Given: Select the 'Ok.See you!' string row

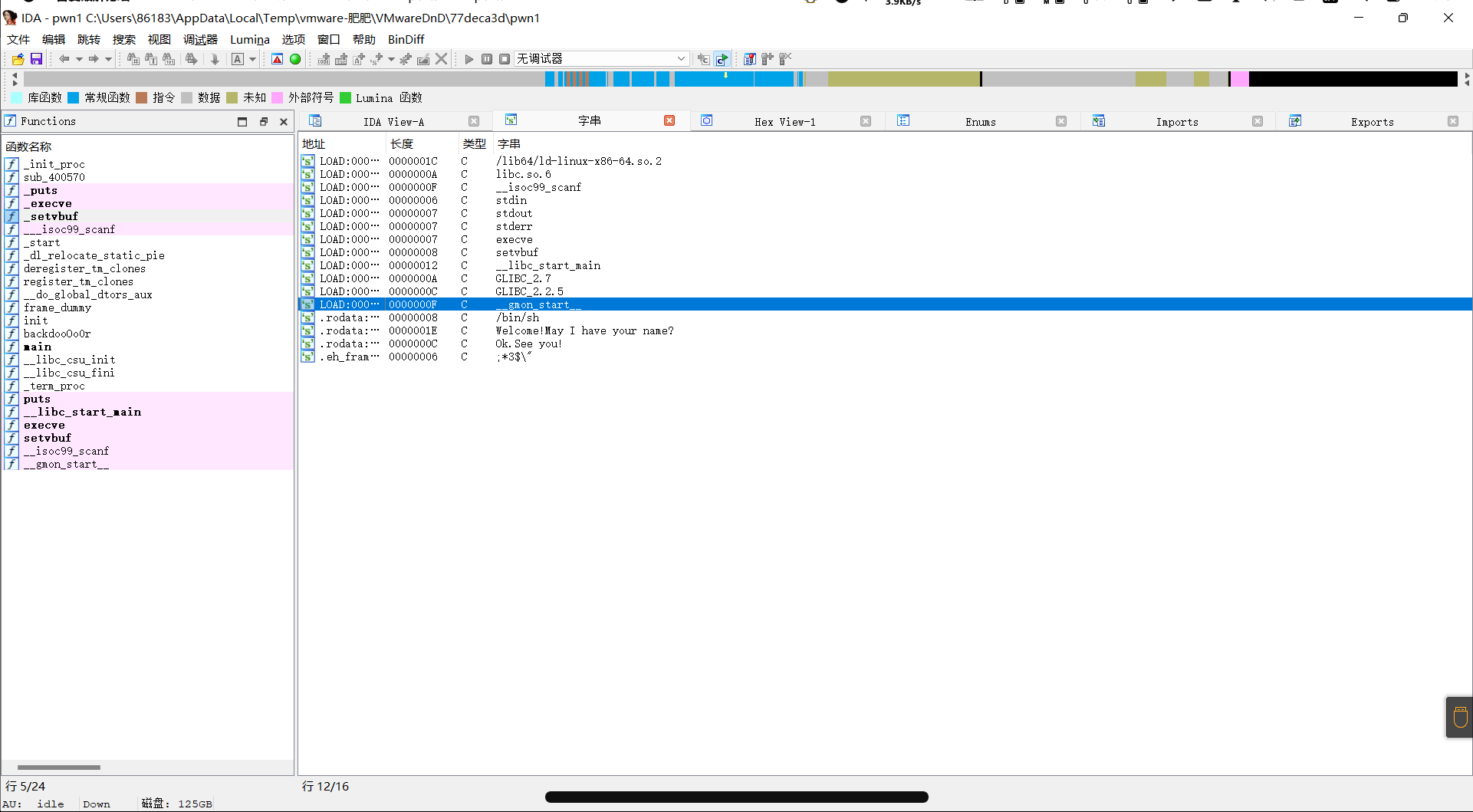Looking at the screenshot, I should coord(885,344).
